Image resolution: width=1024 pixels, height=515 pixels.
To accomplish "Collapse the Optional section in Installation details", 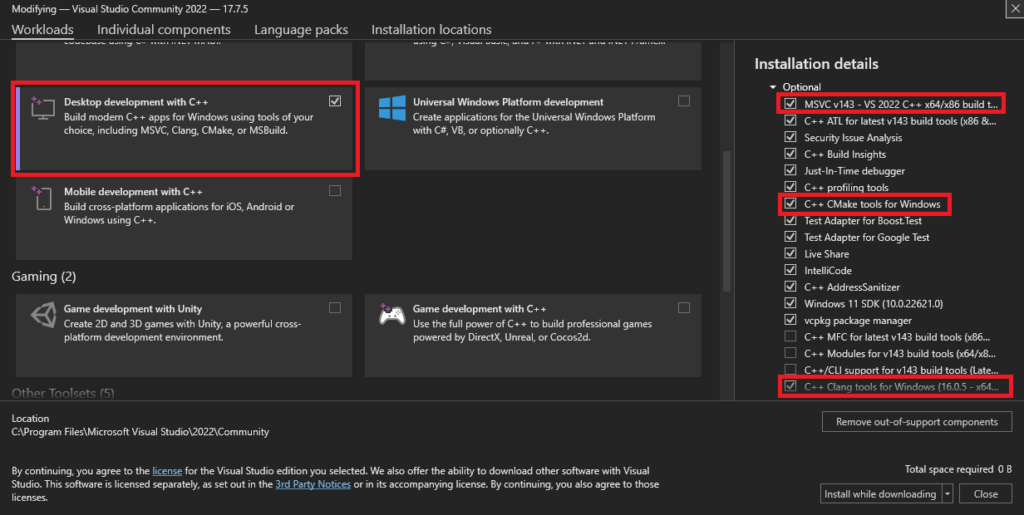I will click(x=773, y=87).
